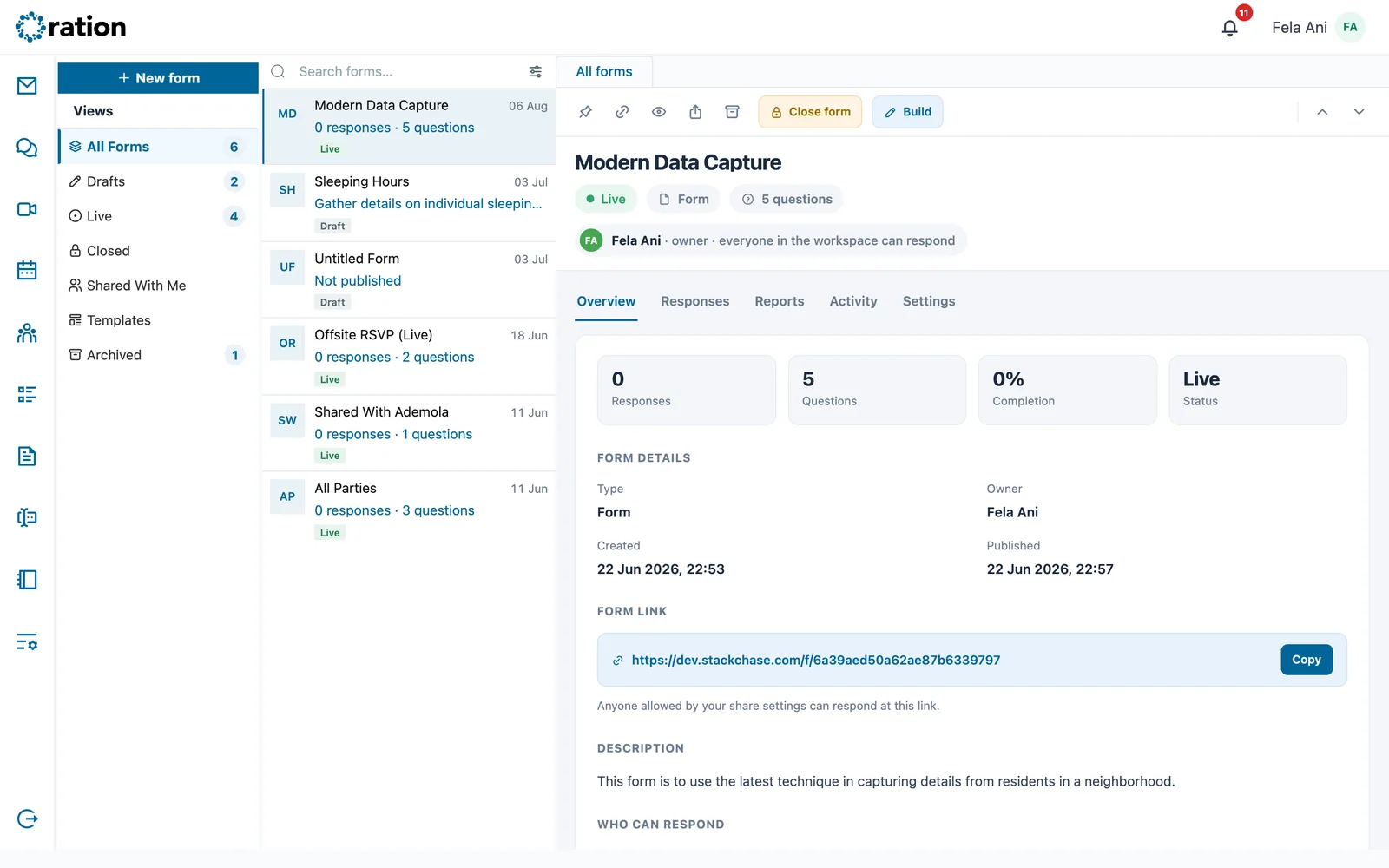
Task: Click the logout icon at sidebar bottom
Action: tap(27, 819)
